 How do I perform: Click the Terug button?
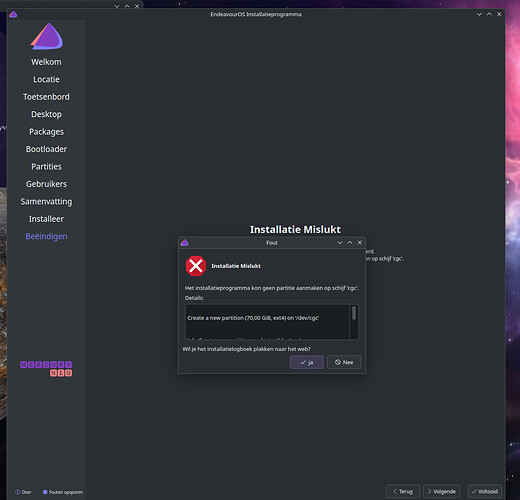(403, 491)
